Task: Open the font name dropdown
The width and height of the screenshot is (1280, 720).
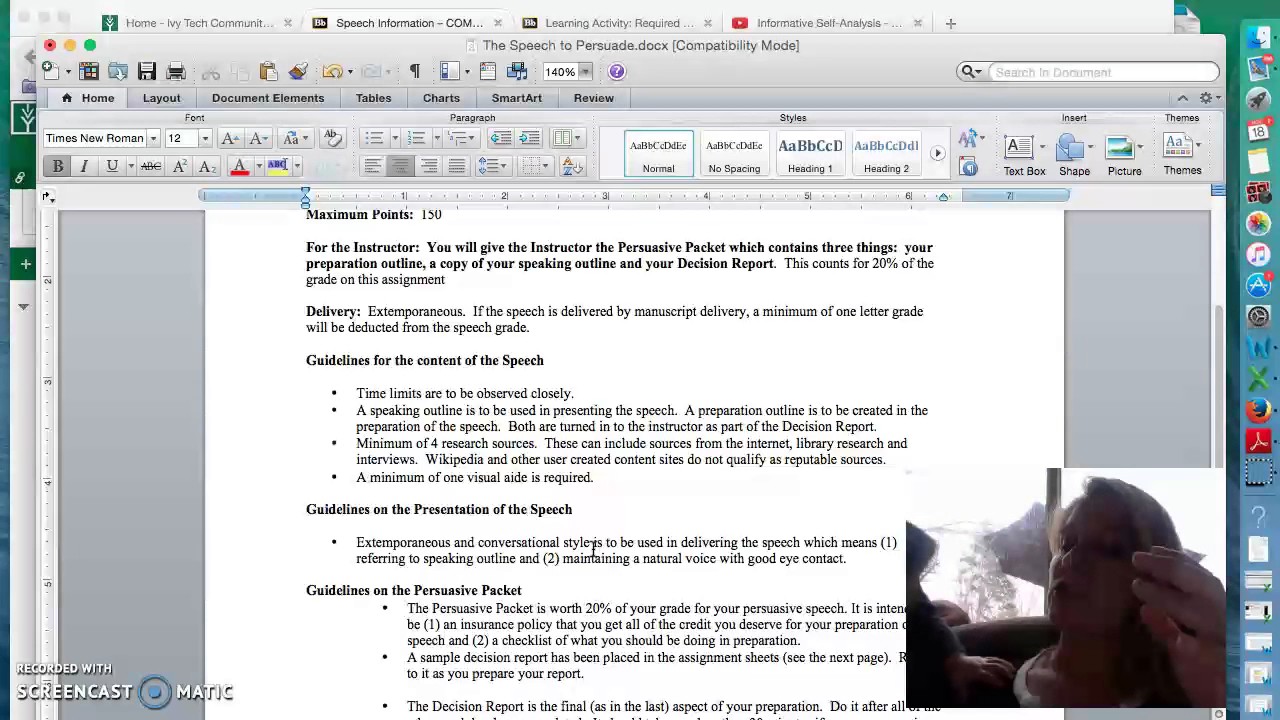Action: point(153,138)
